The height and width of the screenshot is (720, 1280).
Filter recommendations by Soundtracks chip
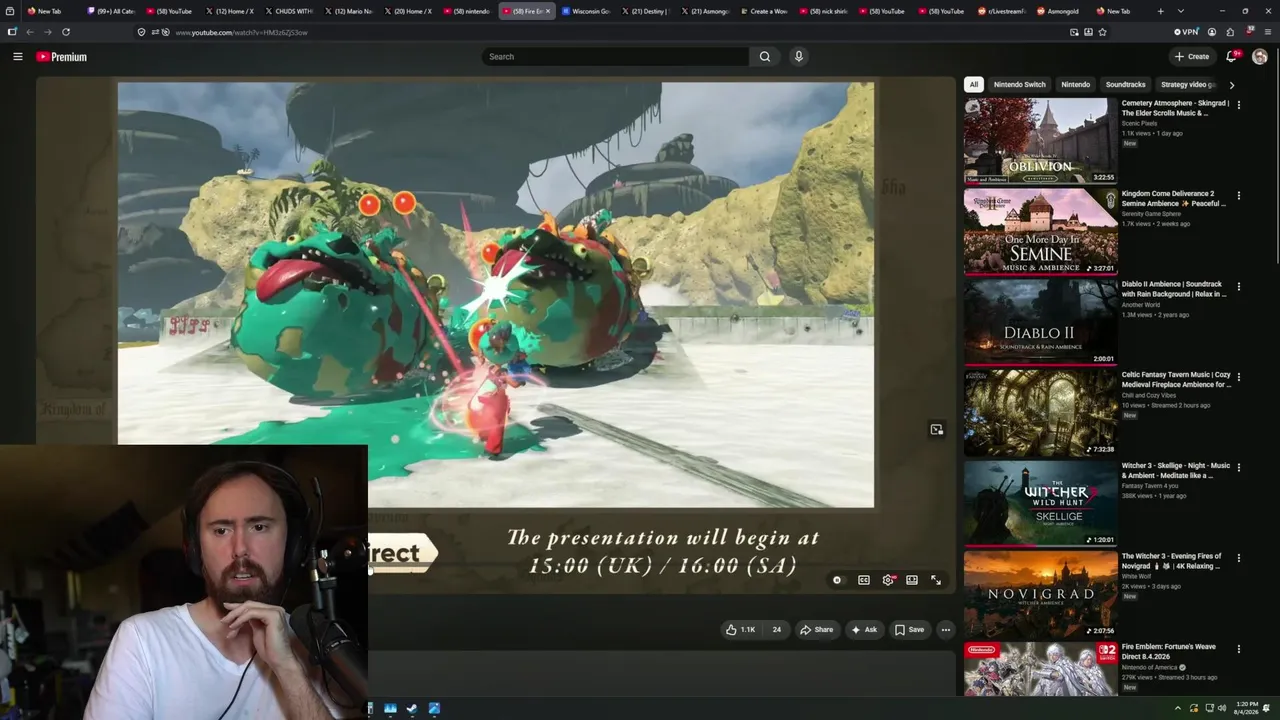(x=1125, y=85)
